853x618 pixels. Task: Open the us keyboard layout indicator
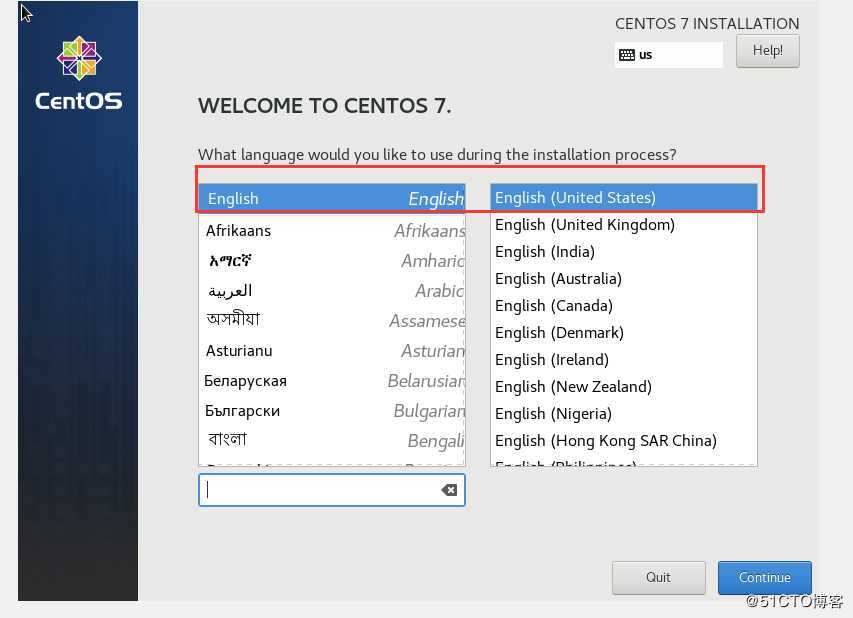click(x=669, y=54)
